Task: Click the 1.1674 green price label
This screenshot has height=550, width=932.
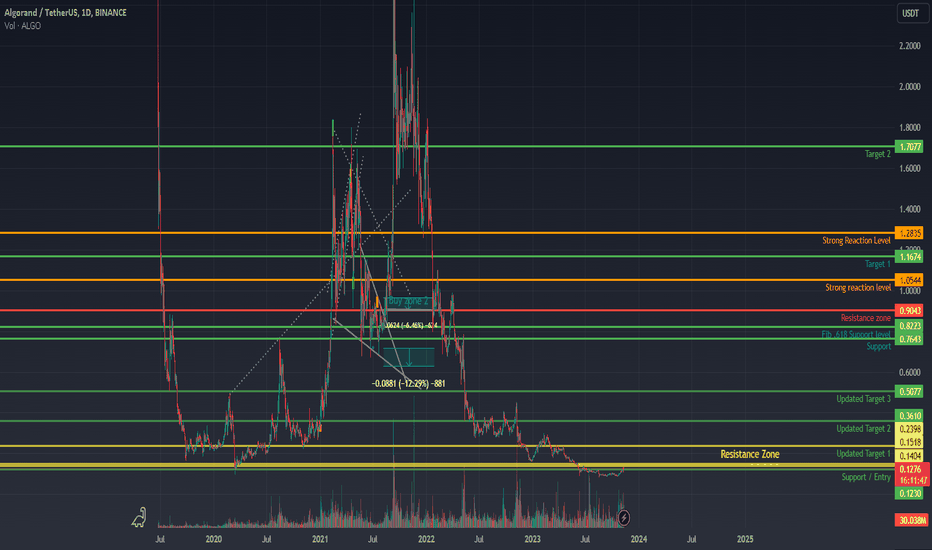Action: [909, 257]
